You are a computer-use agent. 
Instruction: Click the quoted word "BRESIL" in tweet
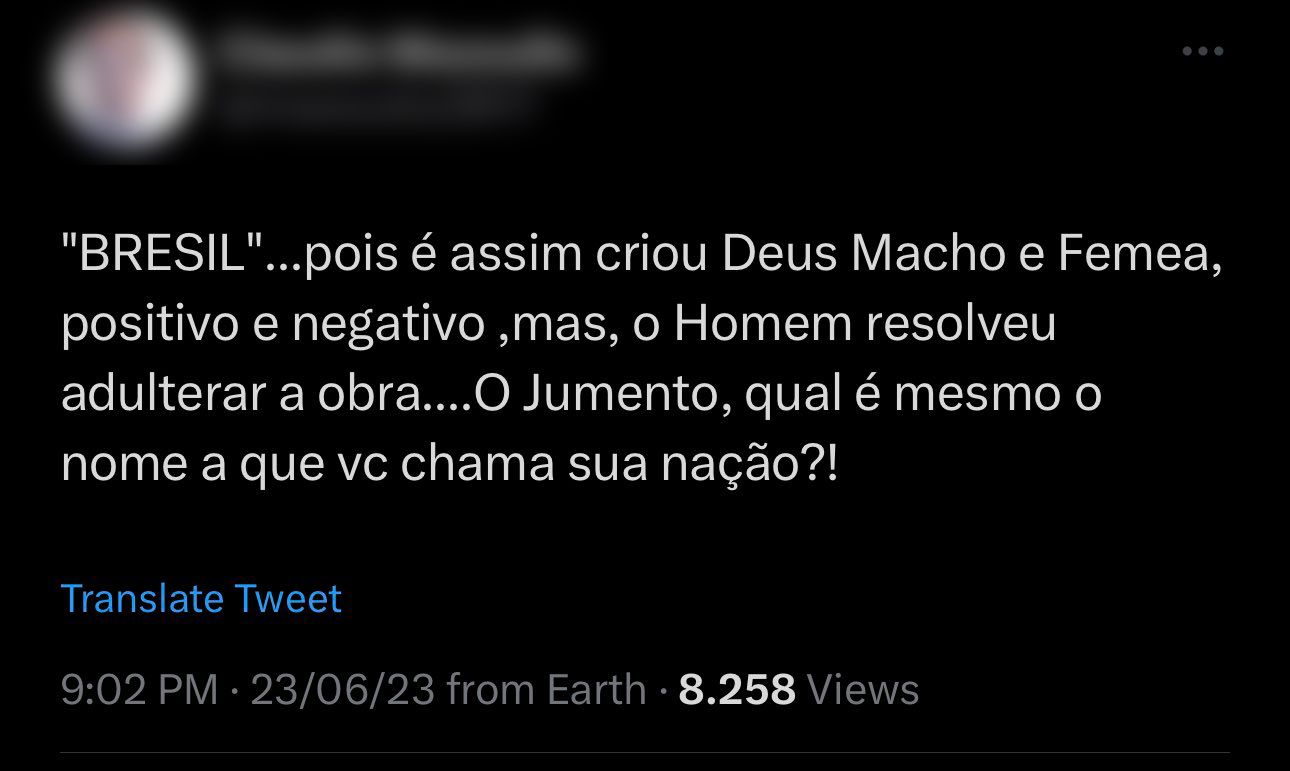pos(163,256)
